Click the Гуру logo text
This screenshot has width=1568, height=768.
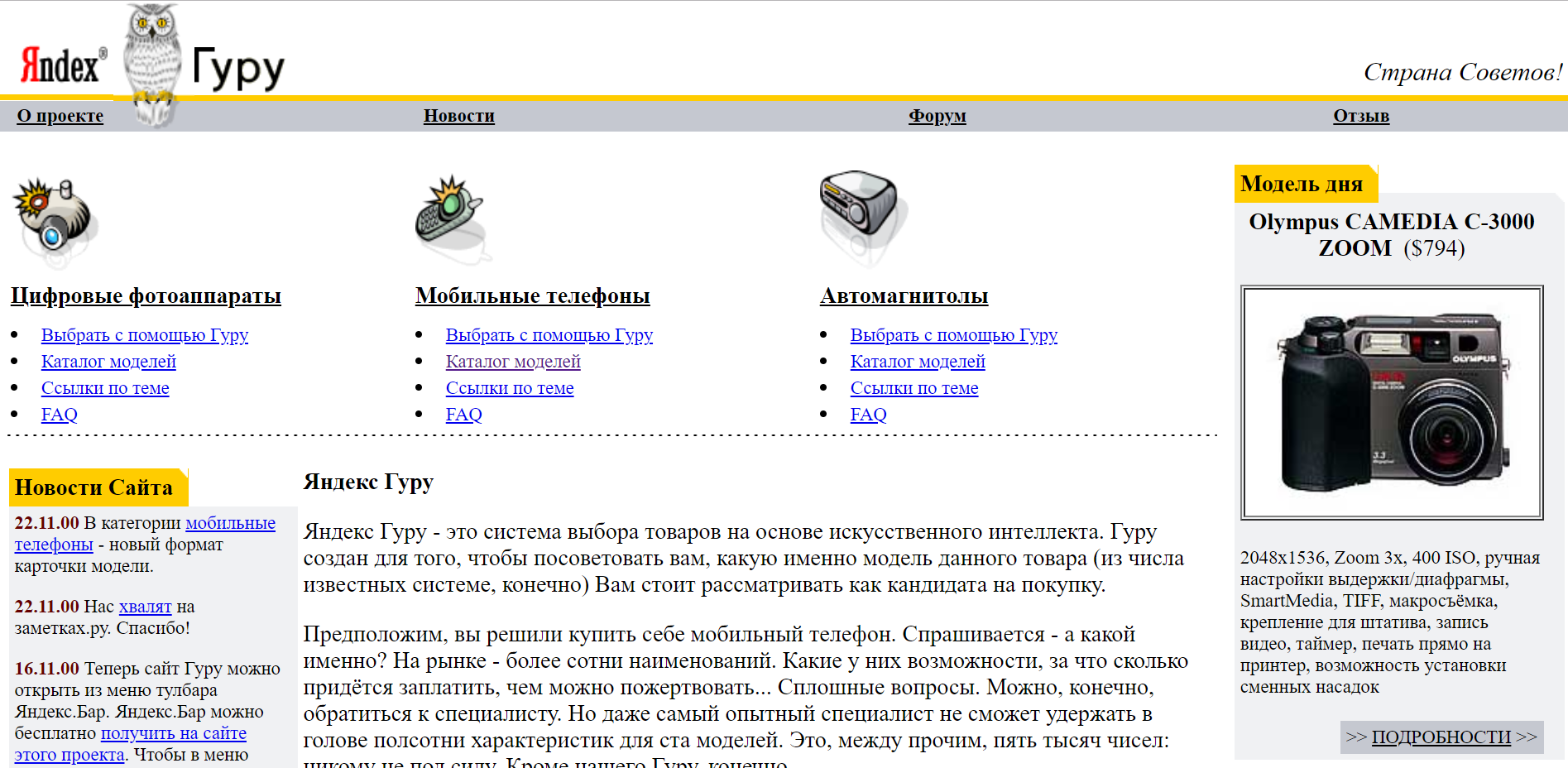[238, 68]
